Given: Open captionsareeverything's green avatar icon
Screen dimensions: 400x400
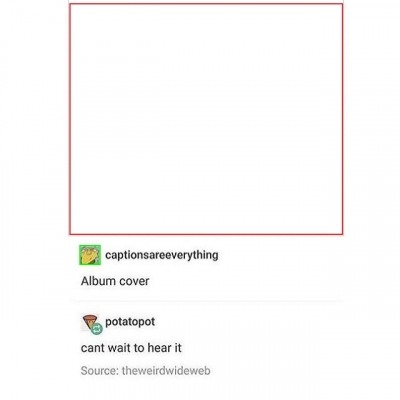Looking at the screenshot, I should coord(90,255).
